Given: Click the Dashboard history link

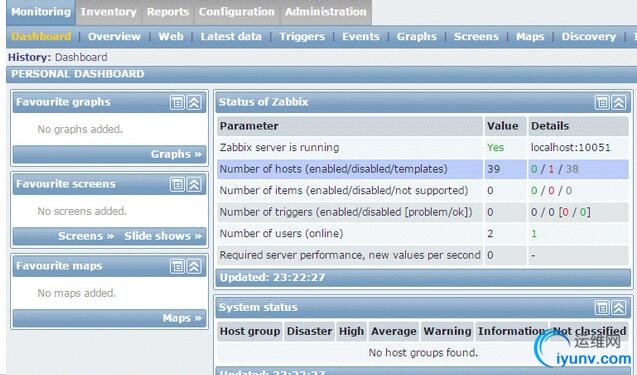Looking at the screenshot, I should (x=81, y=57).
